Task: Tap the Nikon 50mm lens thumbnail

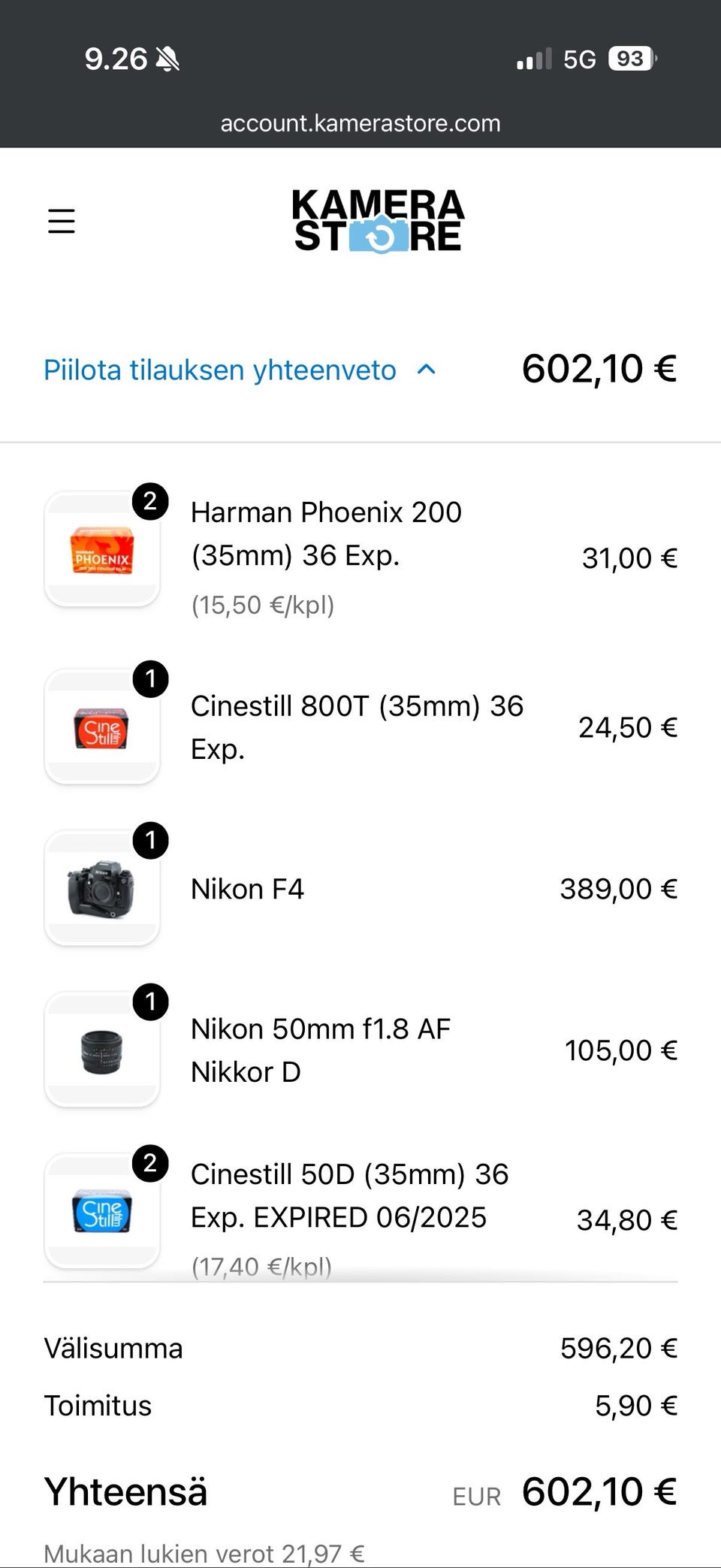Action: (x=102, y=1050)
